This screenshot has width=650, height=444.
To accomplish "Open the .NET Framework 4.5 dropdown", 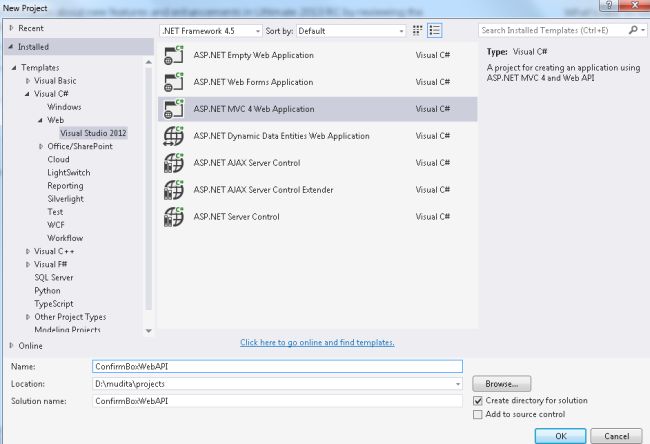I will [211, 31].
